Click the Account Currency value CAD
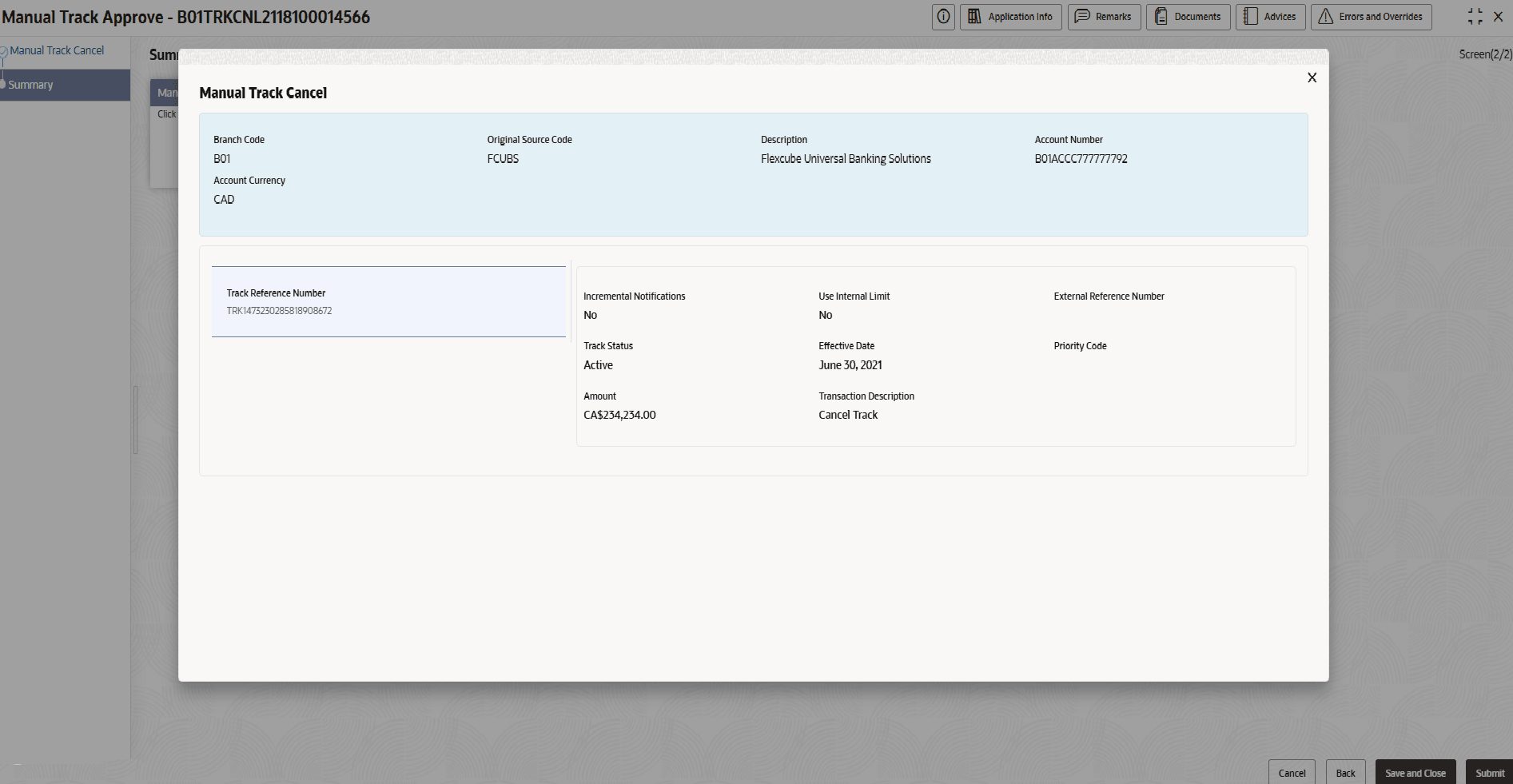 tap(224, 200)
